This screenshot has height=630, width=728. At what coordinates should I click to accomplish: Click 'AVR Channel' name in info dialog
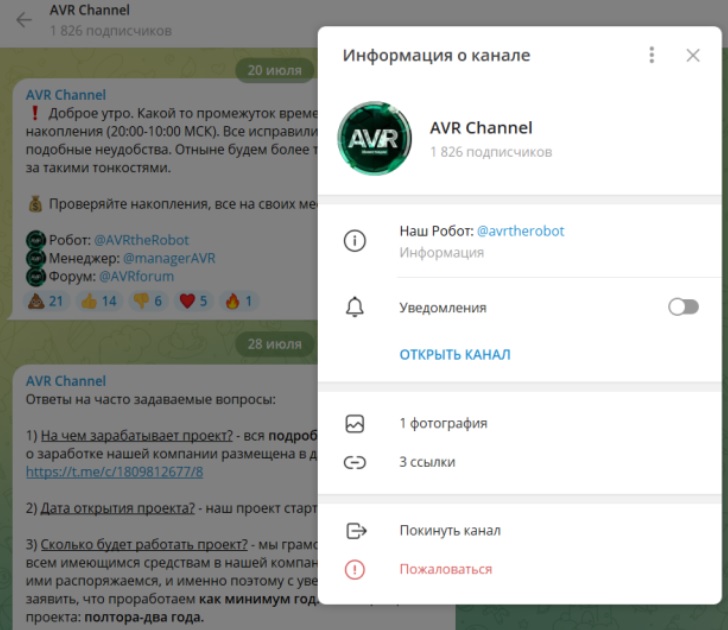pos(481,128)
